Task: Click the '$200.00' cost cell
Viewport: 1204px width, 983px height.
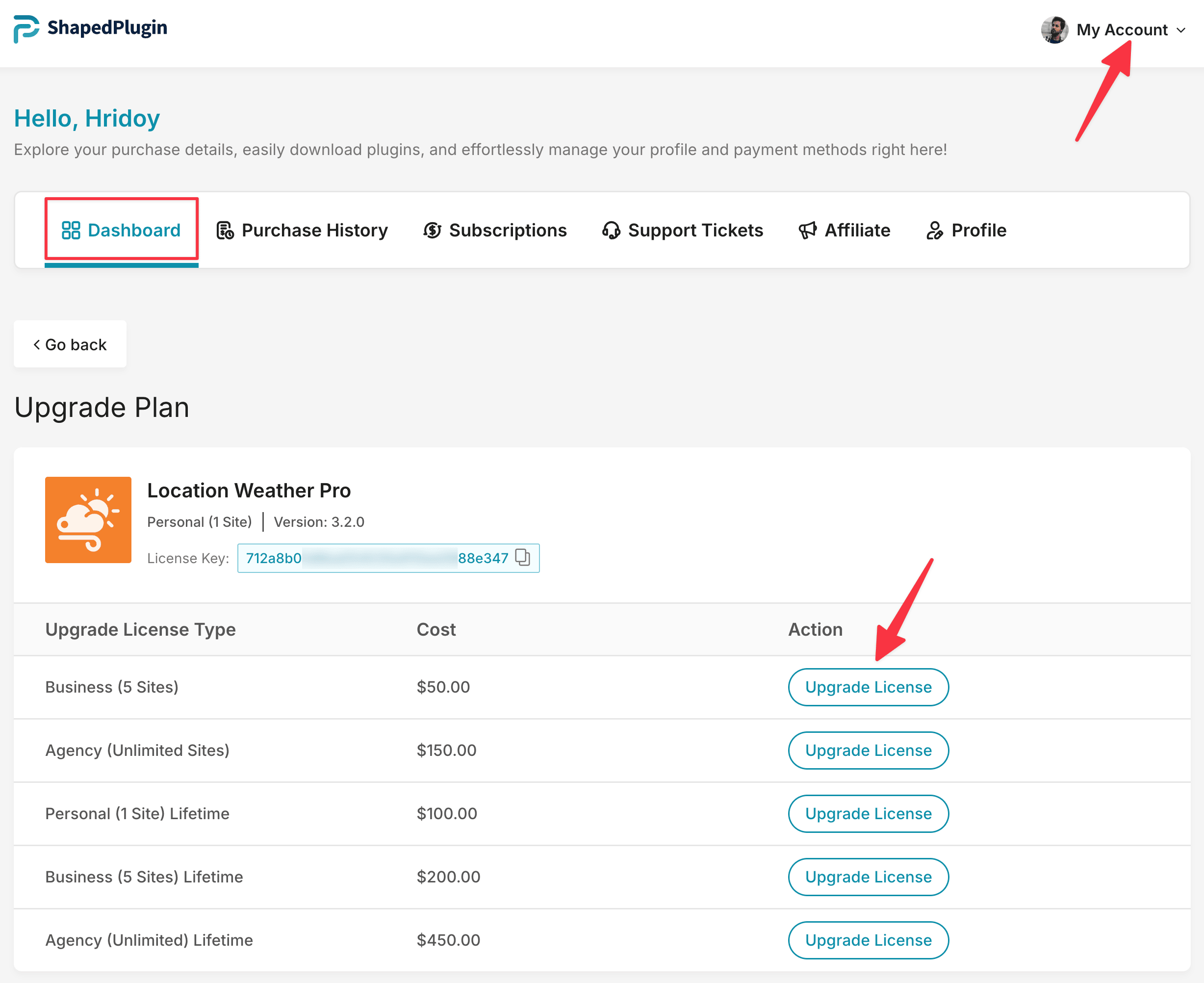Action: pos(448,877)
